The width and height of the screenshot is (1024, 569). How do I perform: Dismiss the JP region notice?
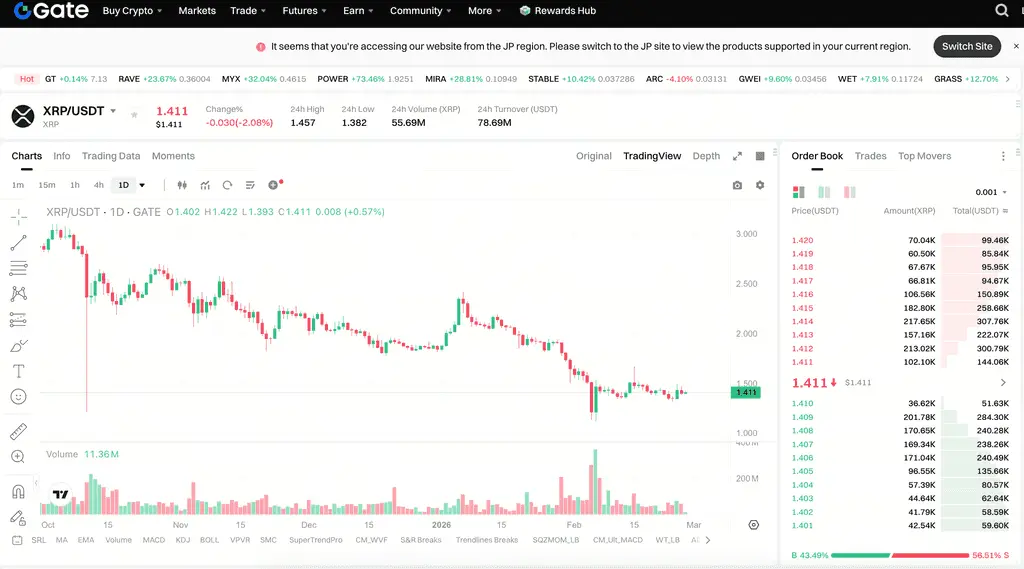pyautogui.click(x=1016, y=46)
